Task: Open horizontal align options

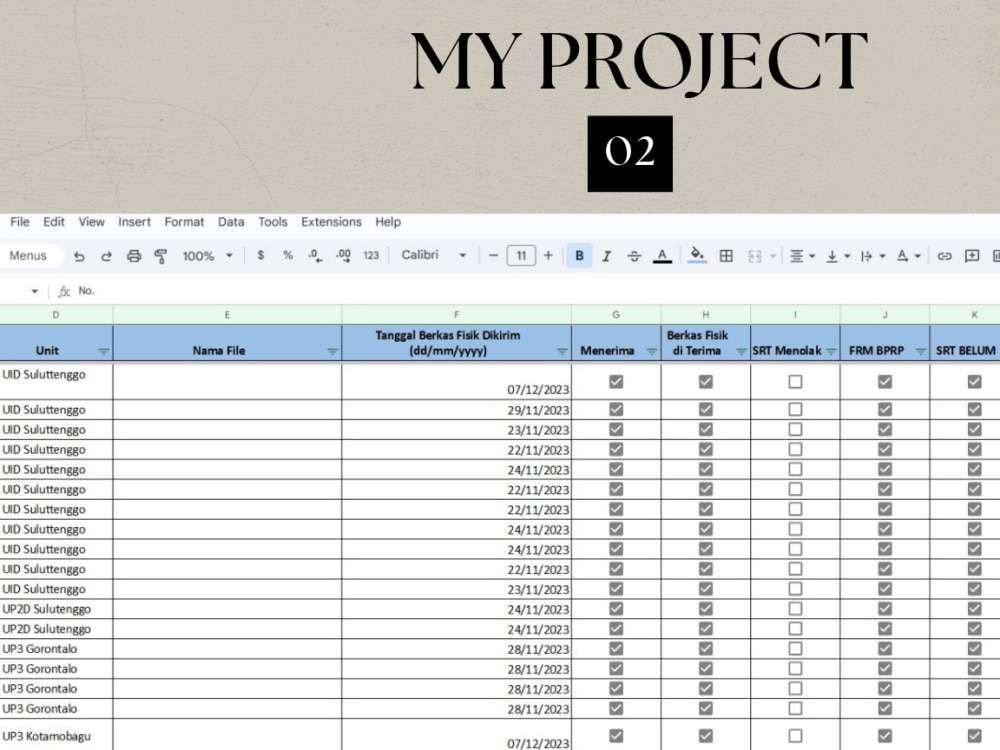Action: (x=802, y=256)
